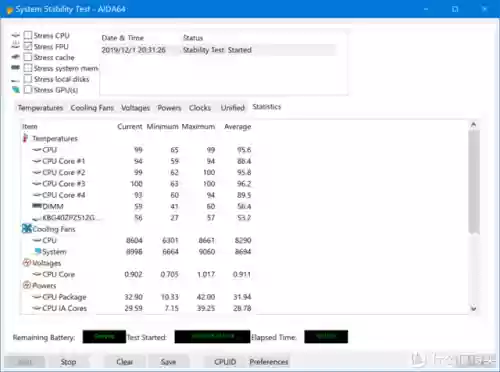Uncheck the Stress FPU checkbox

coord(28,46)
